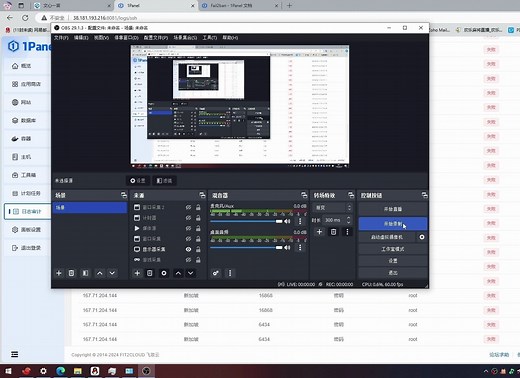
Task: Click 启动虚拟摄像机 (Start Virtual Camera) button
Action: [x=387, y=237]
